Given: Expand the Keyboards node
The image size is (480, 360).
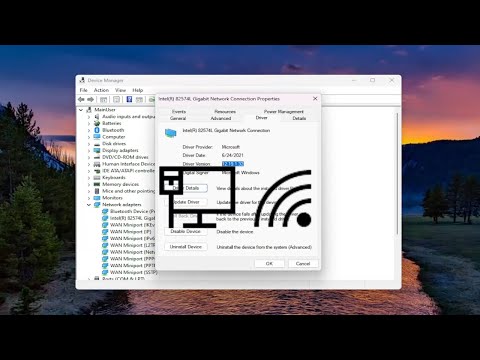Looking at the screenshot, I should (89, 178).
